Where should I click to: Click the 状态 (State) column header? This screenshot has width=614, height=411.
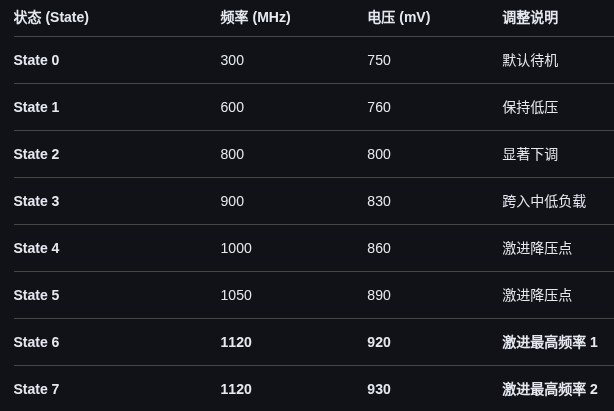click(51, 17)
